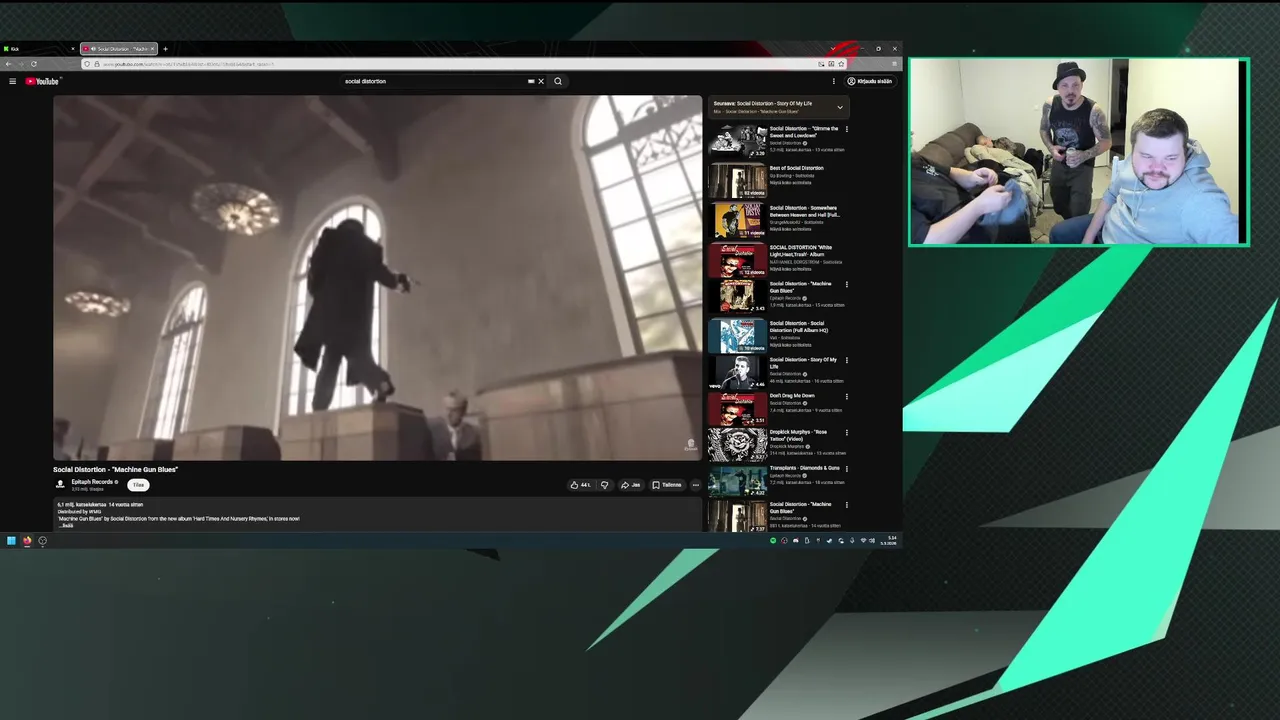Open the YouTube hamburger guide menu
The width and height of the screenshot is (1280, 720).
tap(12, 81)
